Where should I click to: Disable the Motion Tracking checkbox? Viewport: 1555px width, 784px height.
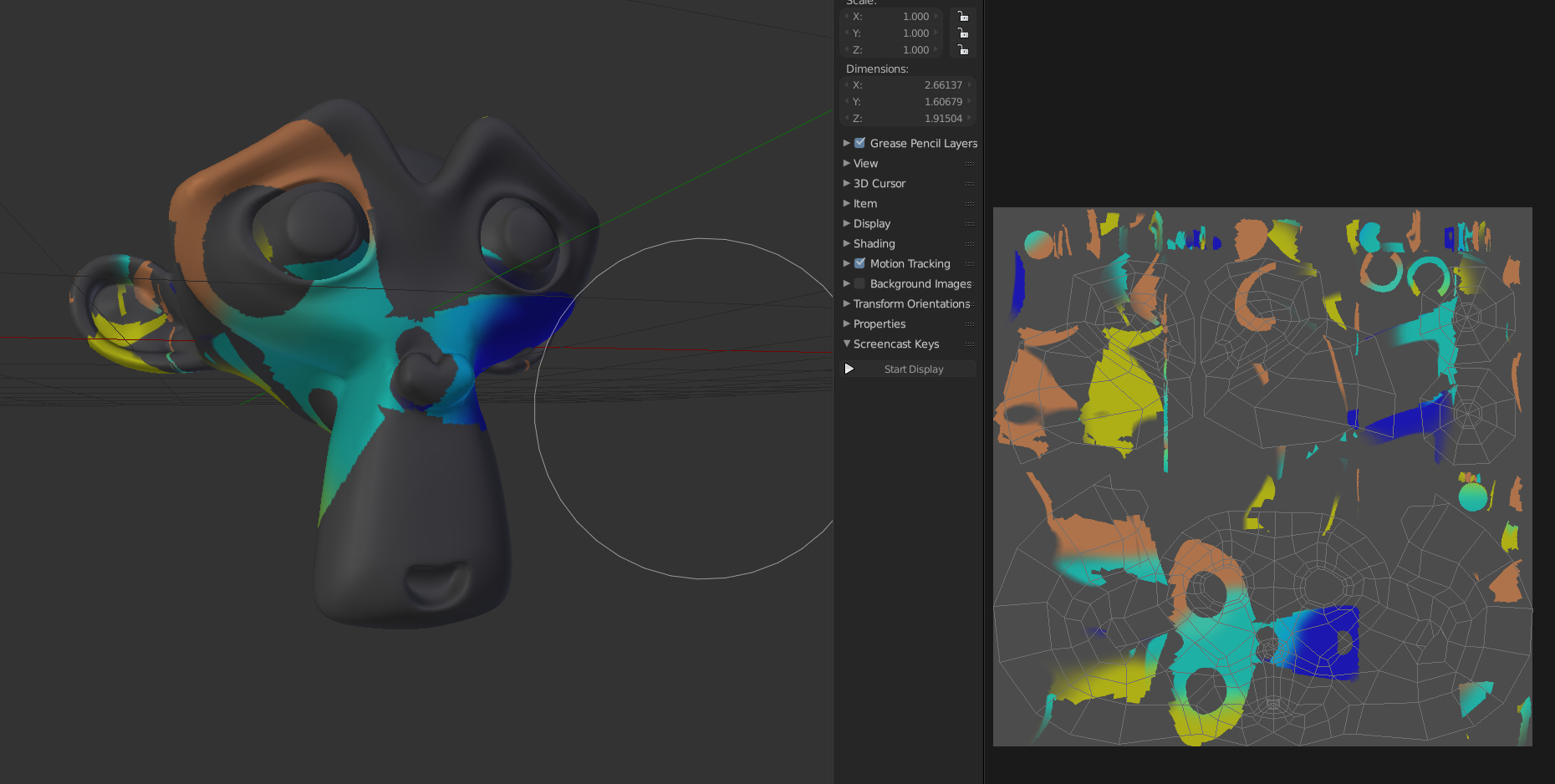859,263
